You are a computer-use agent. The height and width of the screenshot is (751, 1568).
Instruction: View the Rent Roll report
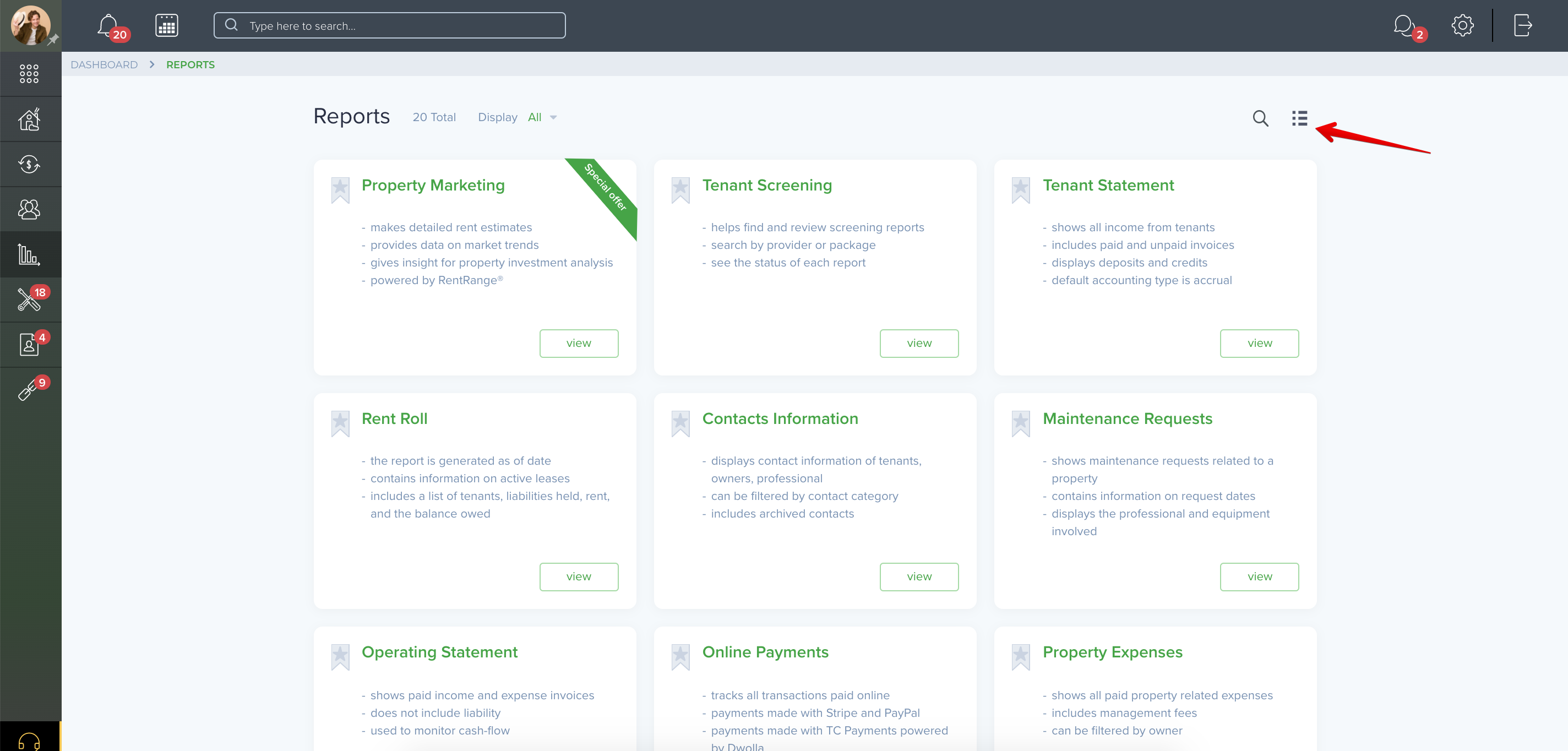tap(579, 577)
